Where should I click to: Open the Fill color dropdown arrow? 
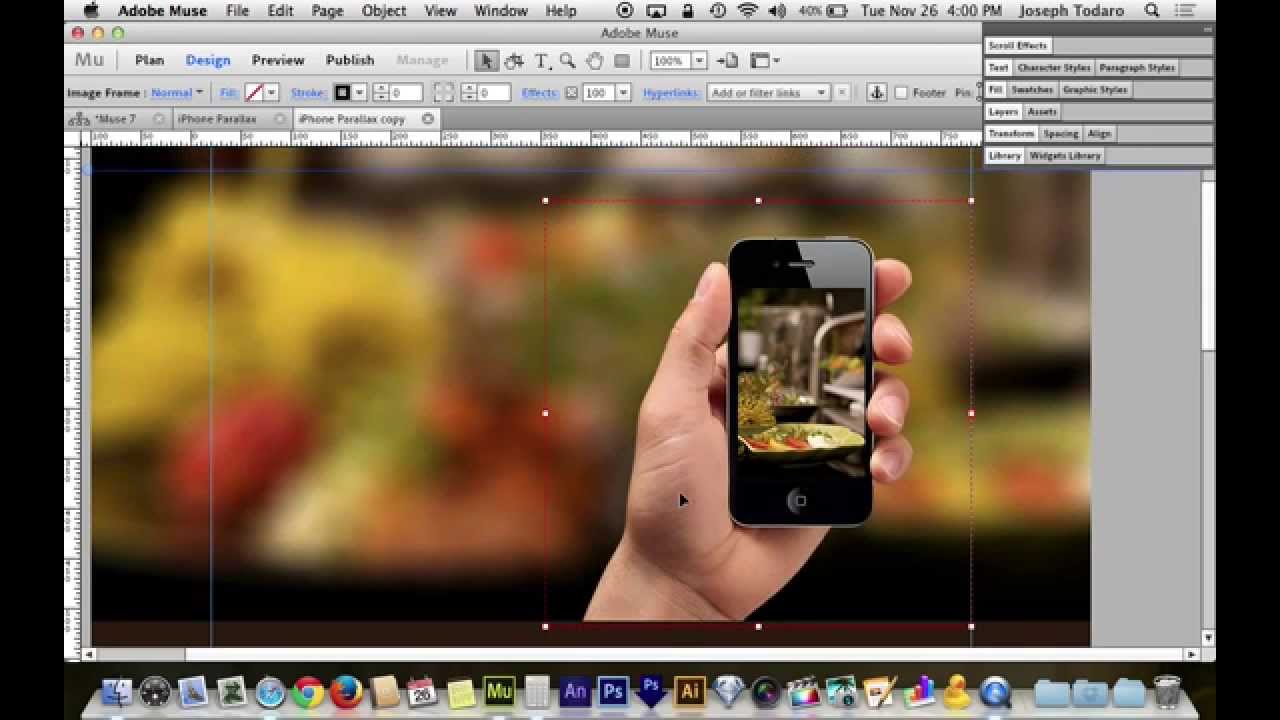(x=270, y=93)
